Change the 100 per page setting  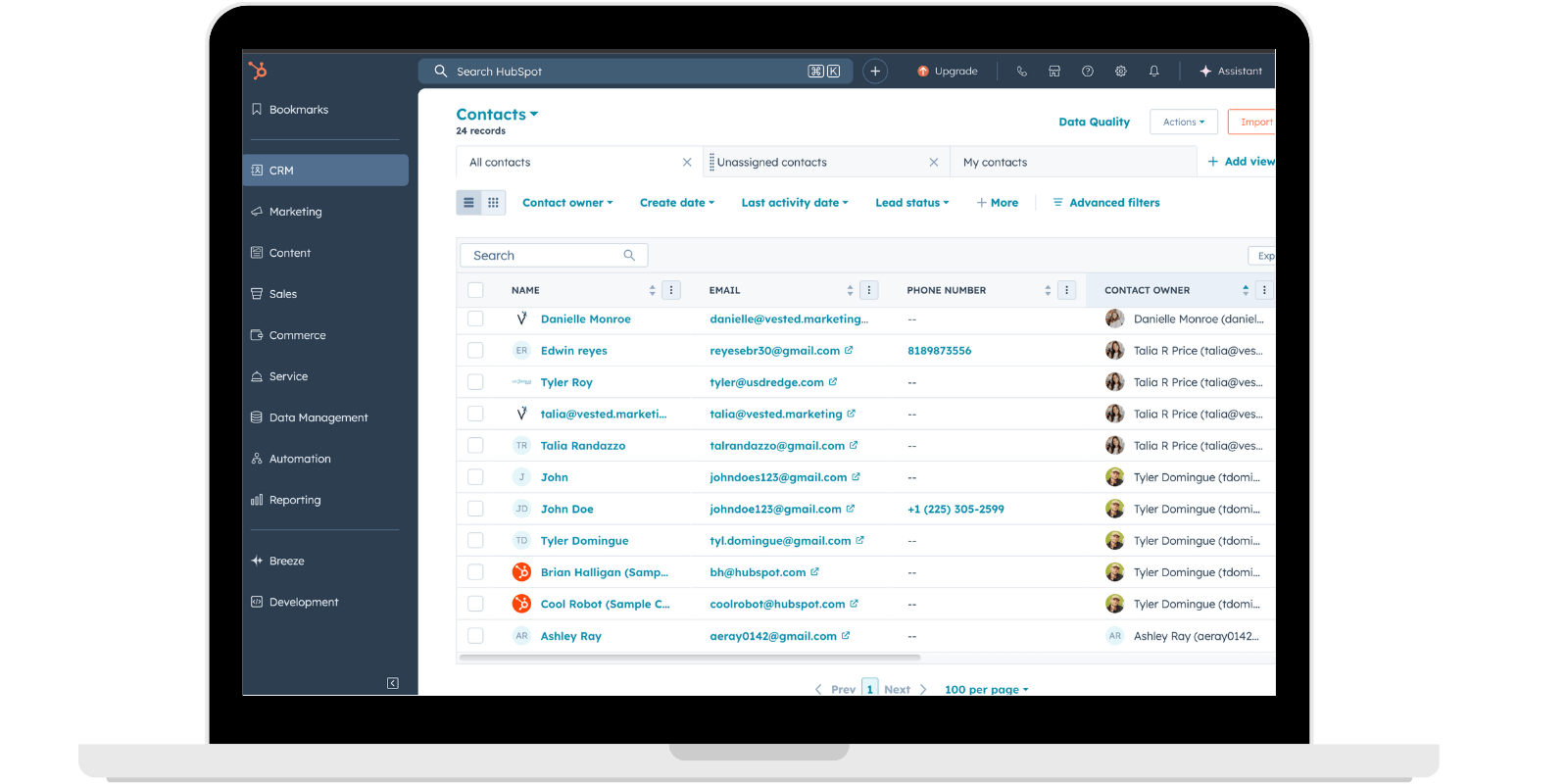987,689
